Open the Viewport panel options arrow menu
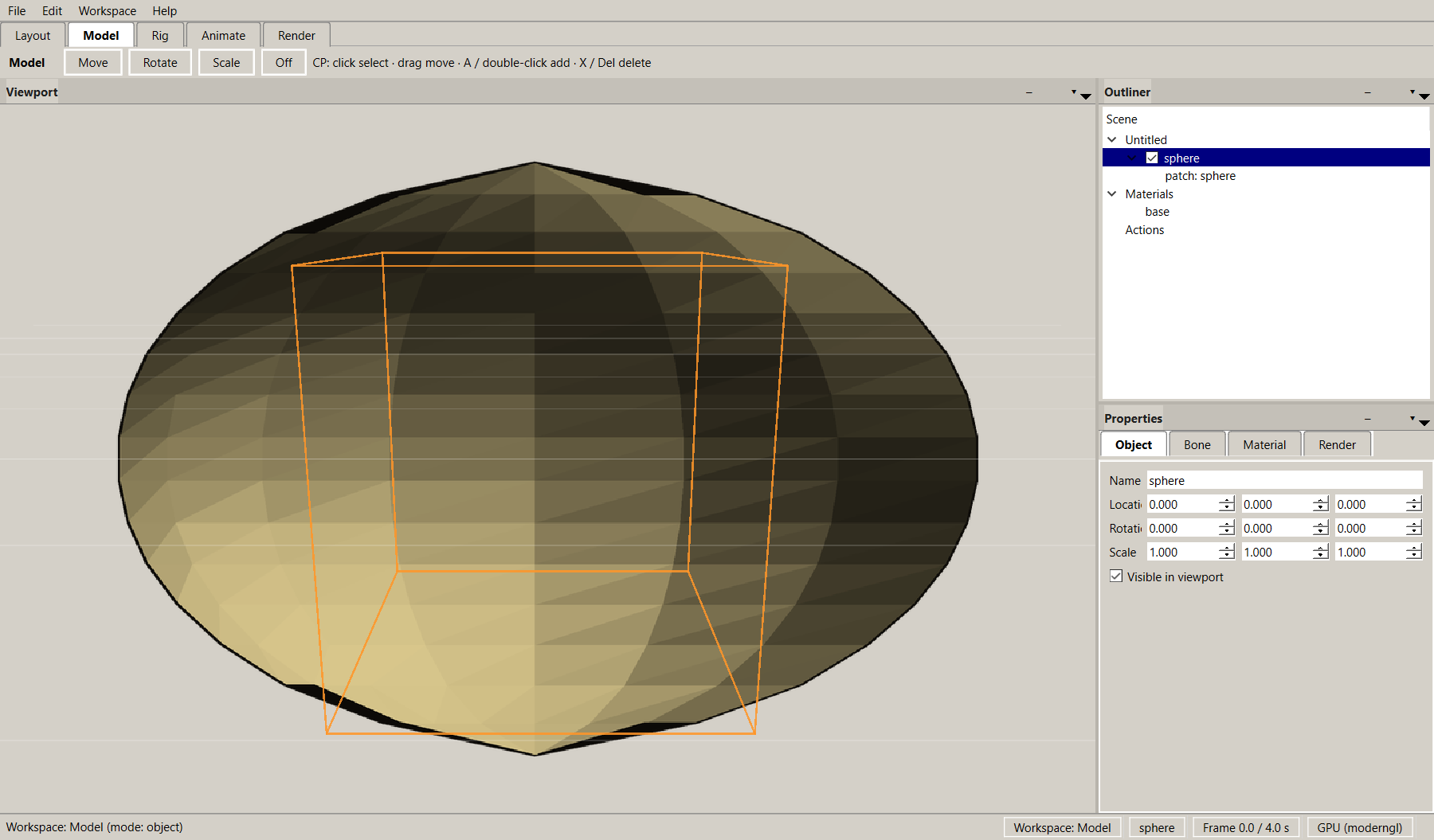The width and height of the screenshot is (1434, 840). point(1080,93)
